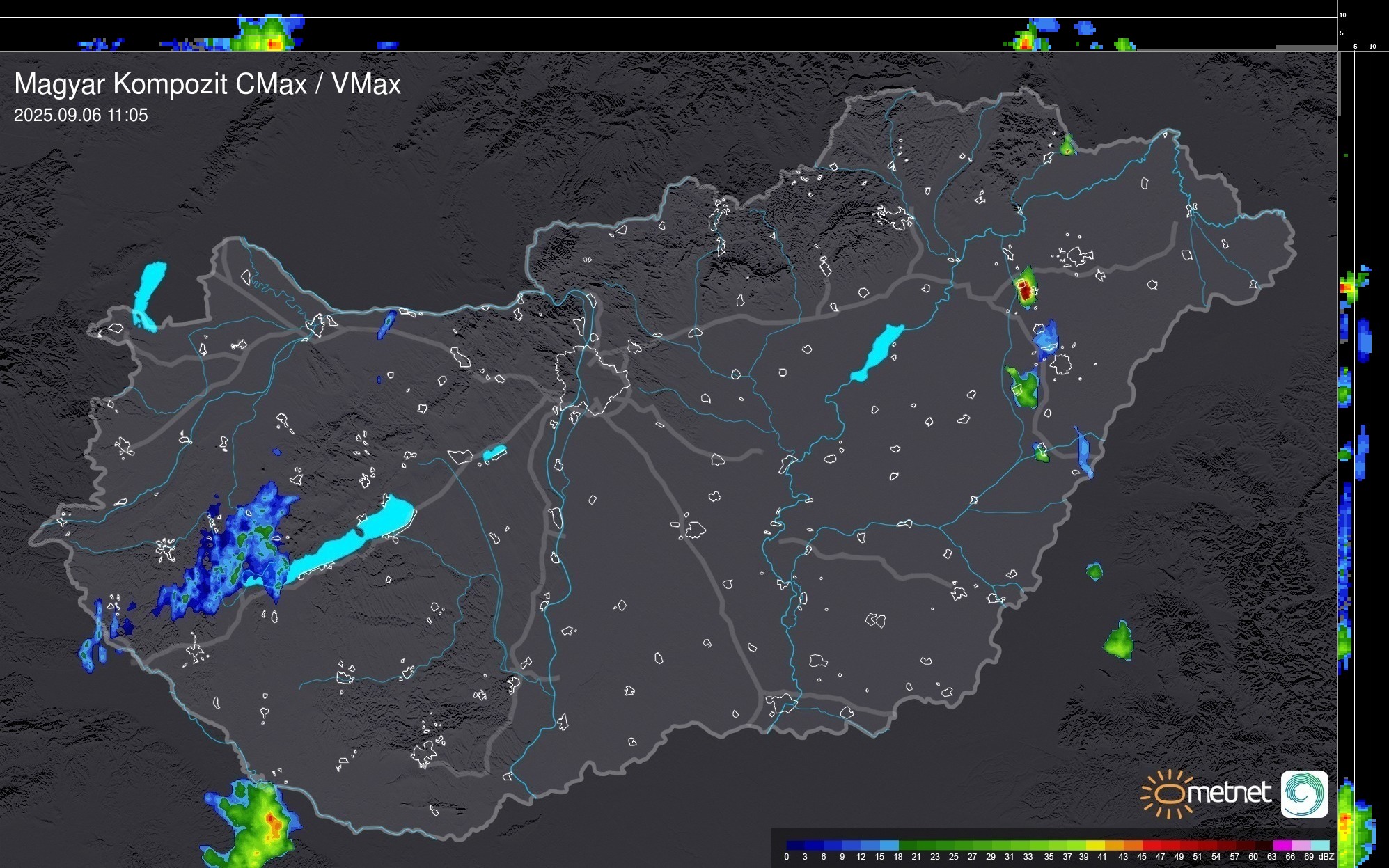This screenshot has width=1389, height=868.
Task: Select the orange-core storm below the southwest border
Action: [x=274, y=825]
